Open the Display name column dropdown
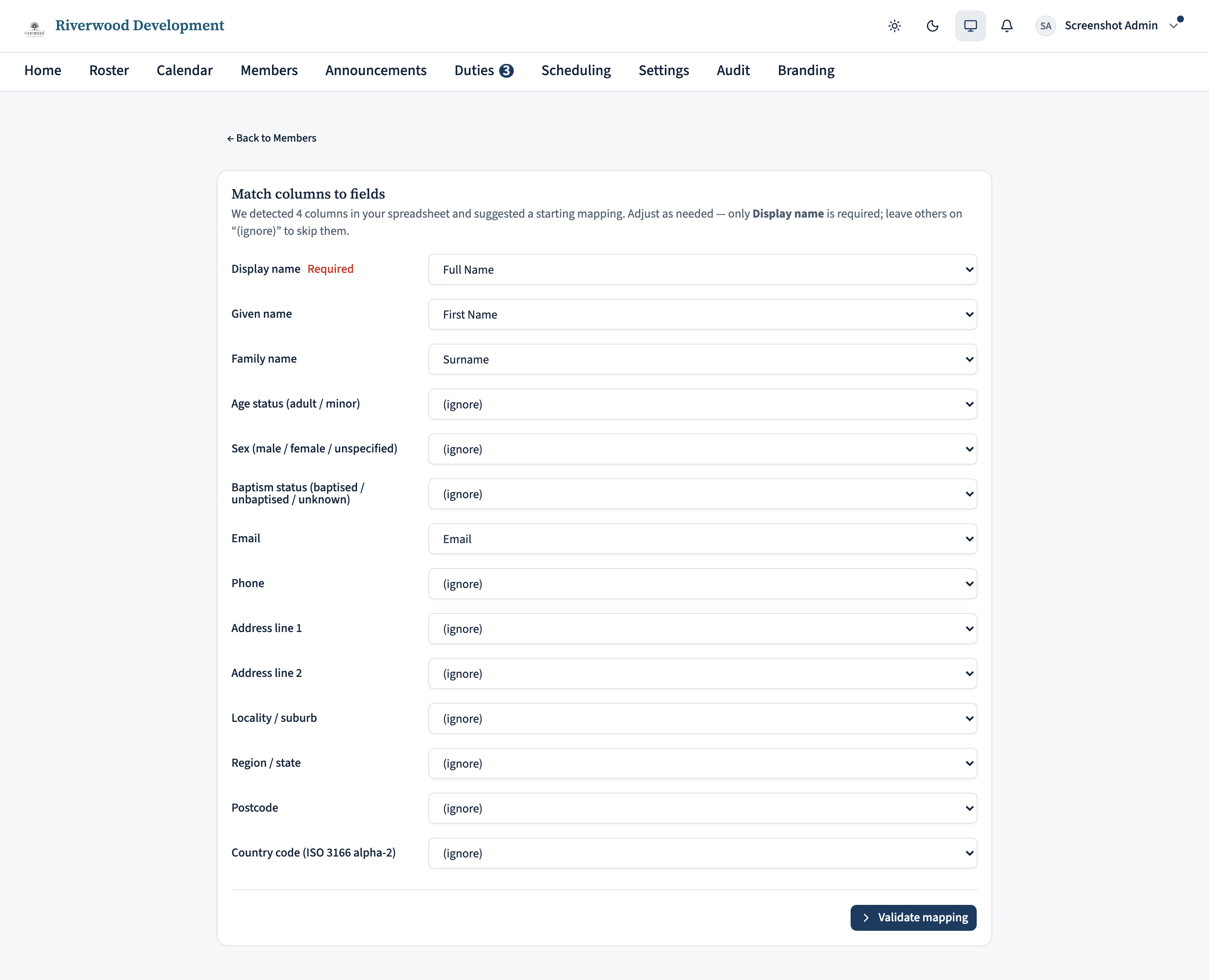This screenshot has width=1209, height=980. [x=703, y=269]
